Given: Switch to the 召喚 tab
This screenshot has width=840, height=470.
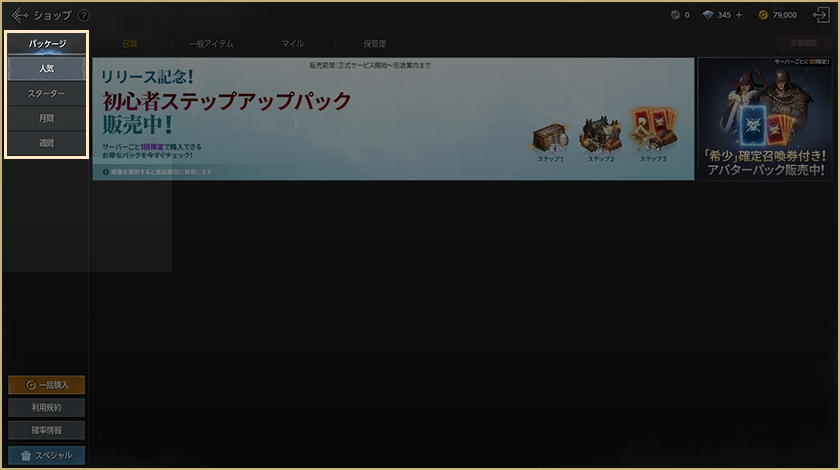Looking at the screenshot, I should pos(130,44).
